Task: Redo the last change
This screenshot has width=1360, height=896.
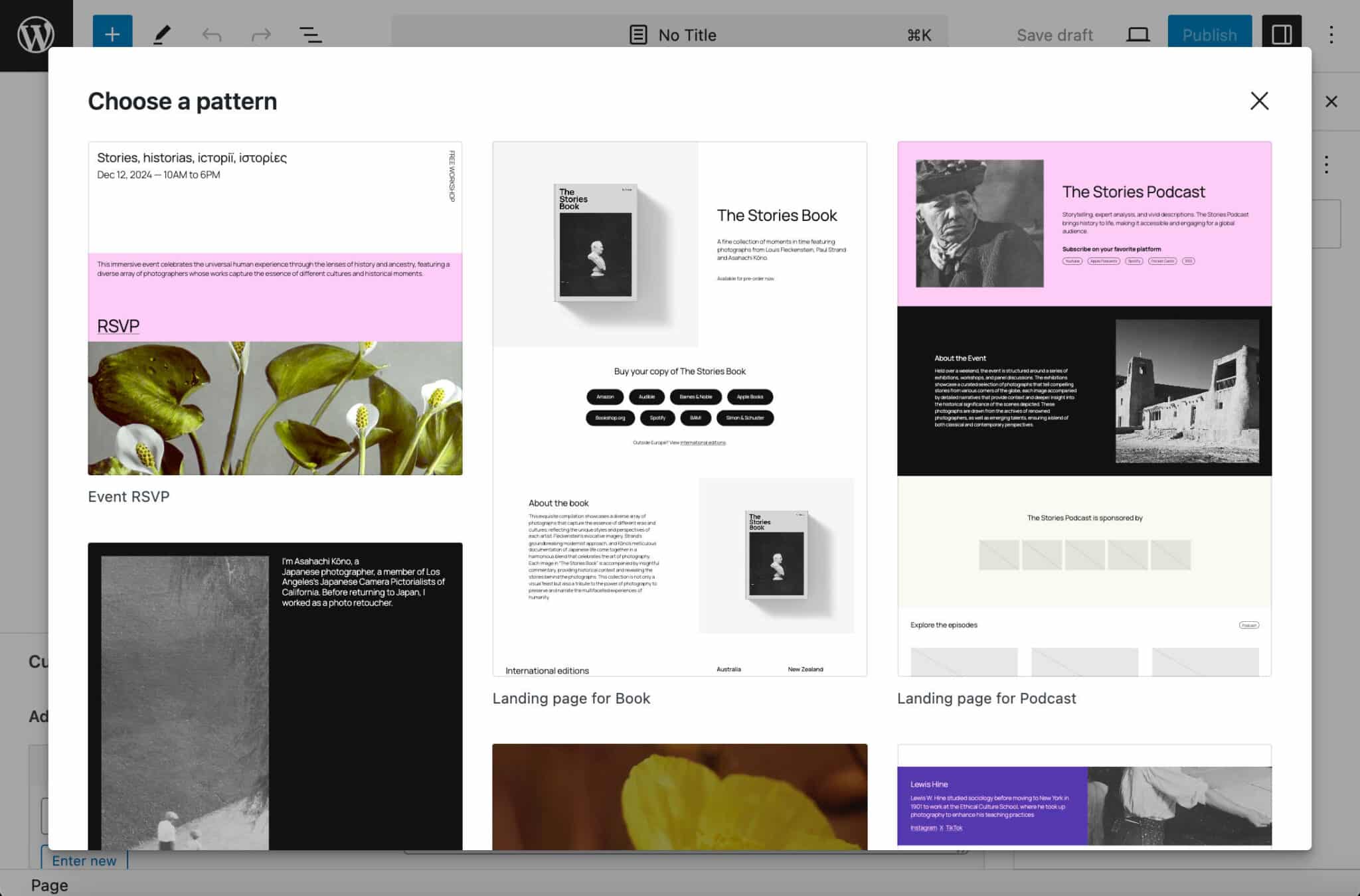Action: point(260,35)
